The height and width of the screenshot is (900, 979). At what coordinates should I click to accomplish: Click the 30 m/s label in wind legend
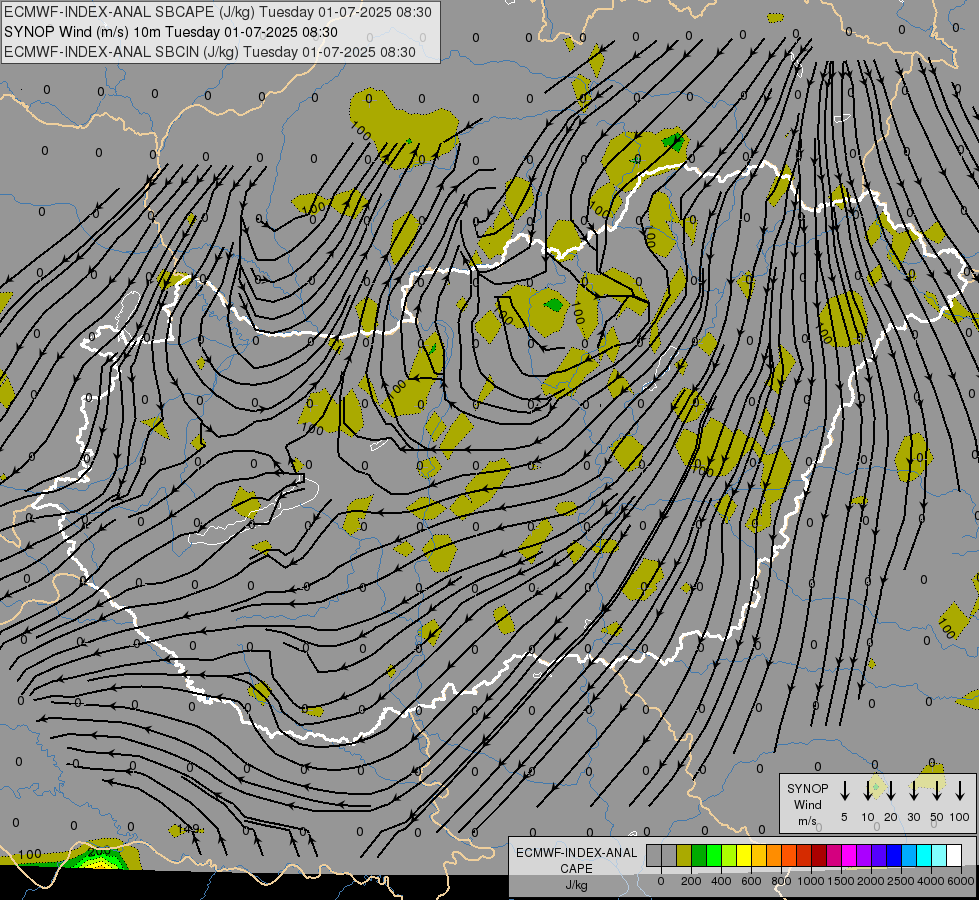(x=913, y=817)
